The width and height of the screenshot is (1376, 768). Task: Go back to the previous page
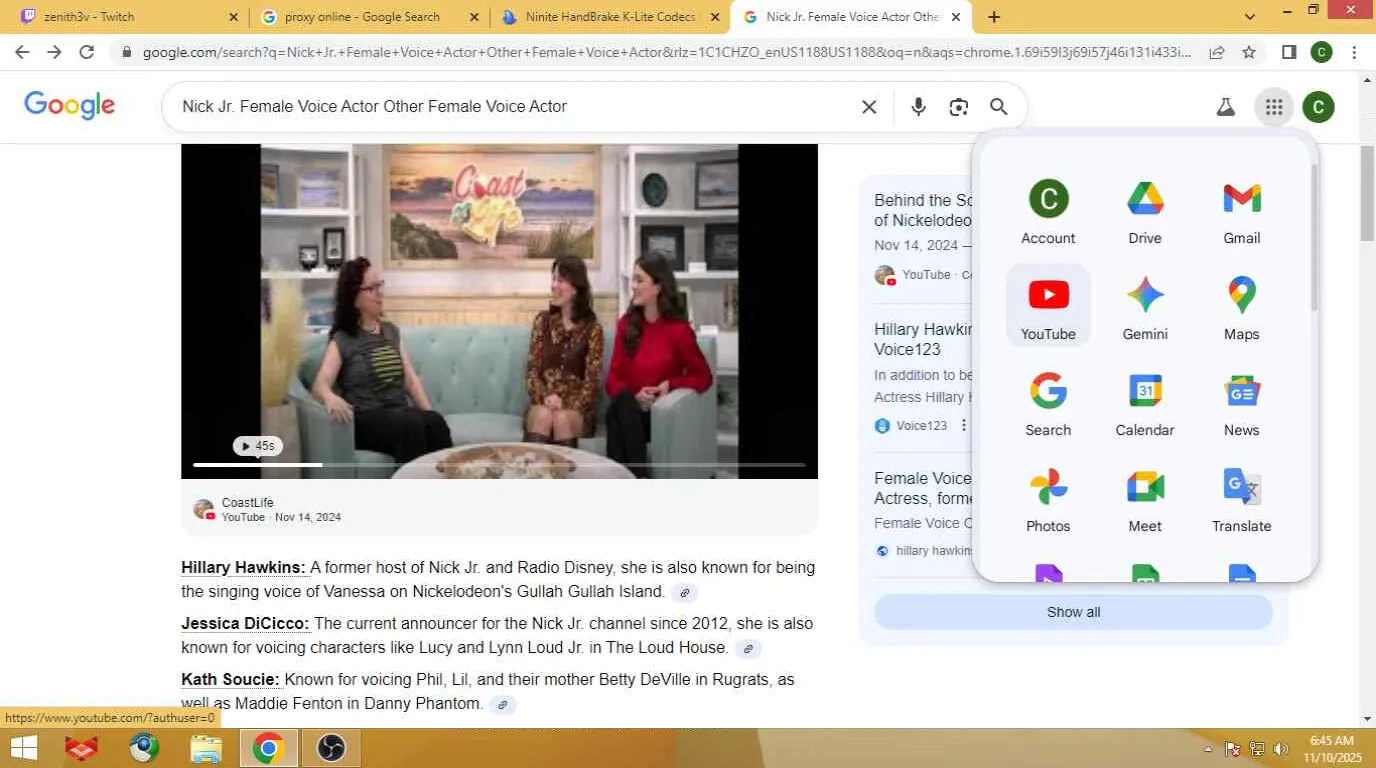coord(22,52)
